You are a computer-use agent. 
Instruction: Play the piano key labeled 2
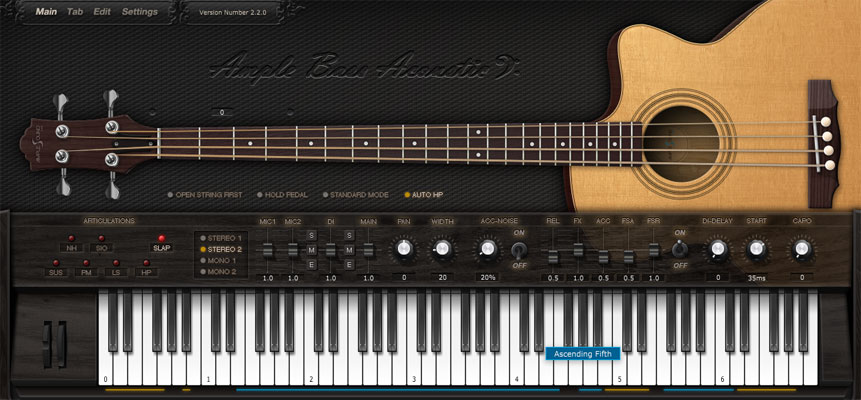click(x=311, y=368)
